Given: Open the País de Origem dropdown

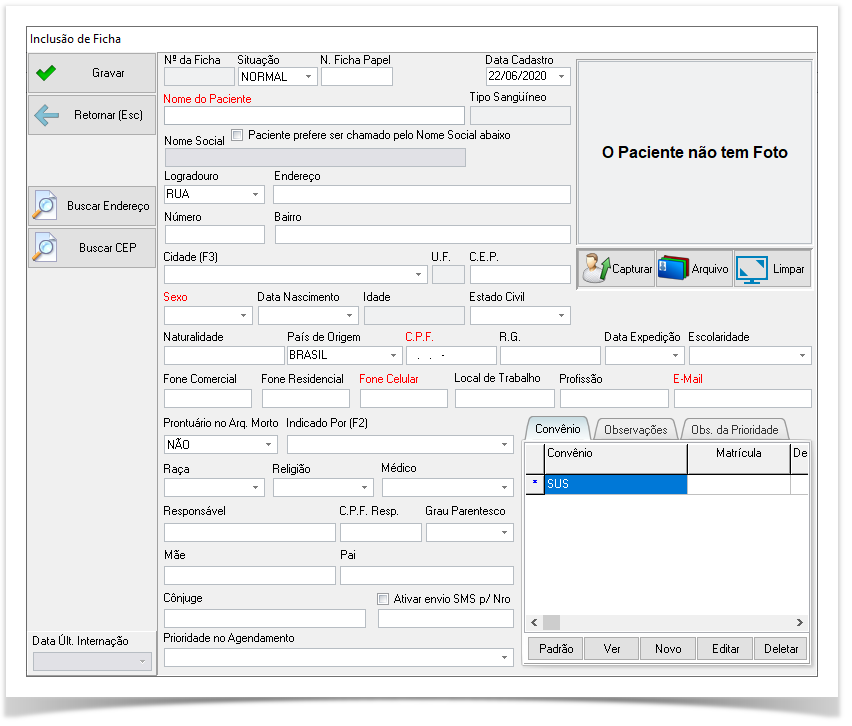Looking at the screenshot, I should tap(393, 355).
